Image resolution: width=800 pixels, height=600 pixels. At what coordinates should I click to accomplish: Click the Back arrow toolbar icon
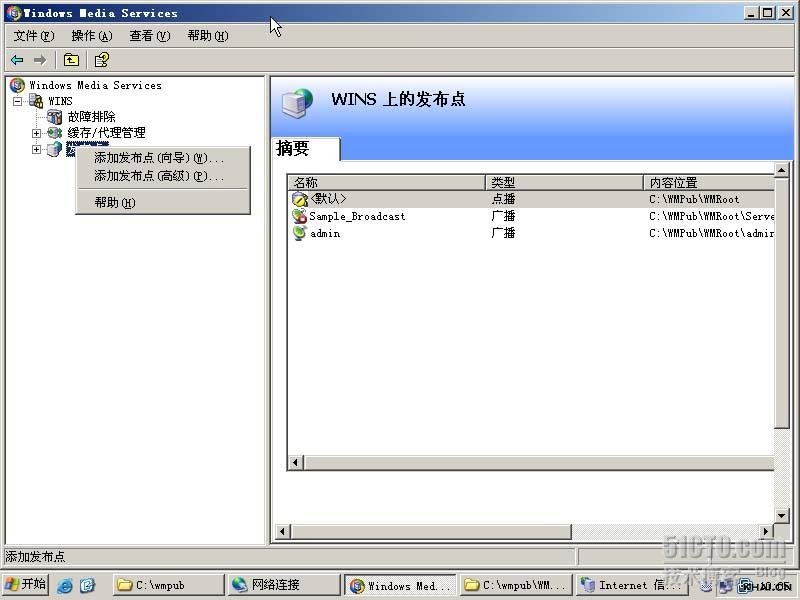[x=17, y=60]
